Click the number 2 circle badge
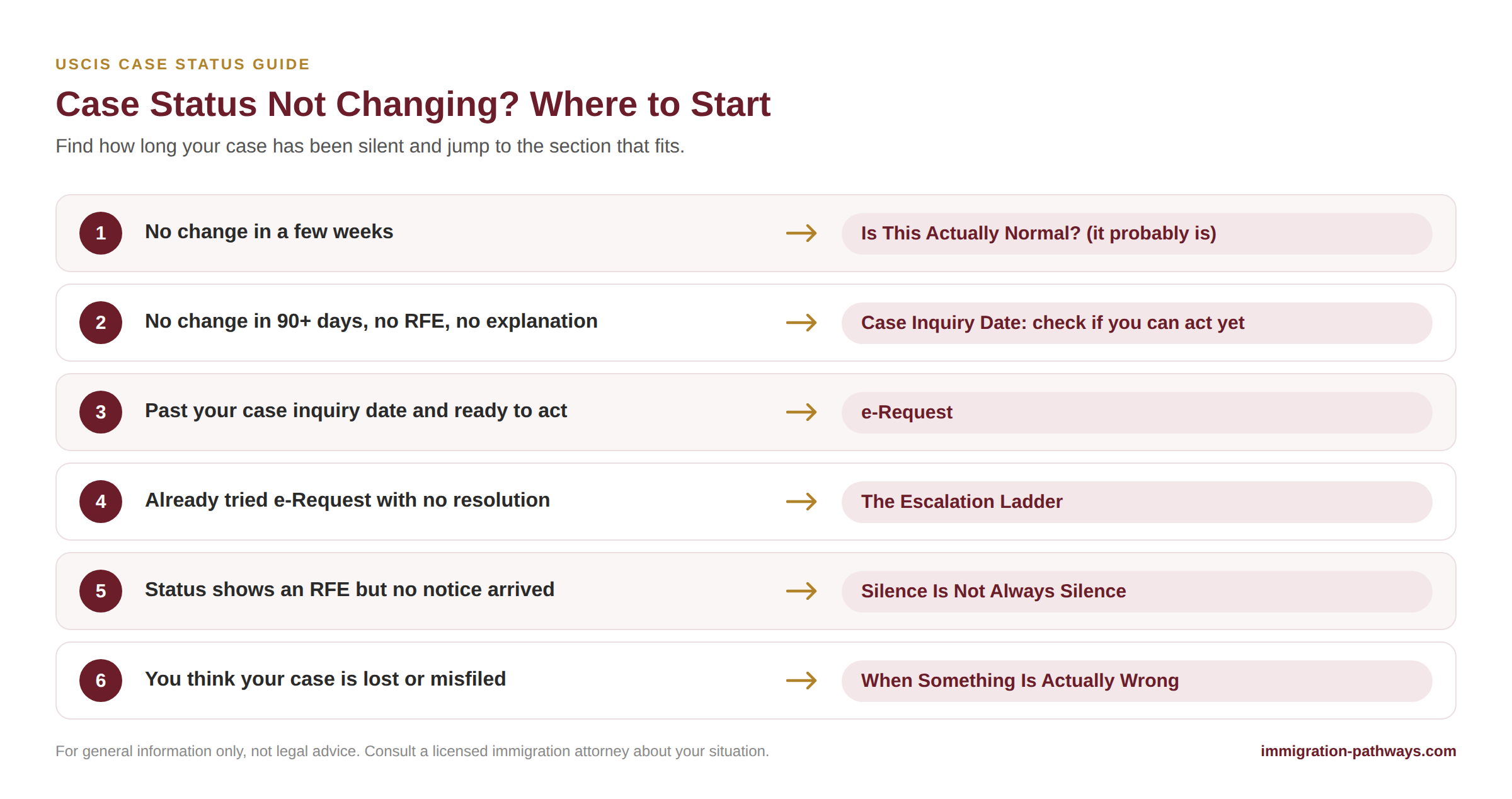1512x799 pixels. pyautogui.click(x=101, y=323)
